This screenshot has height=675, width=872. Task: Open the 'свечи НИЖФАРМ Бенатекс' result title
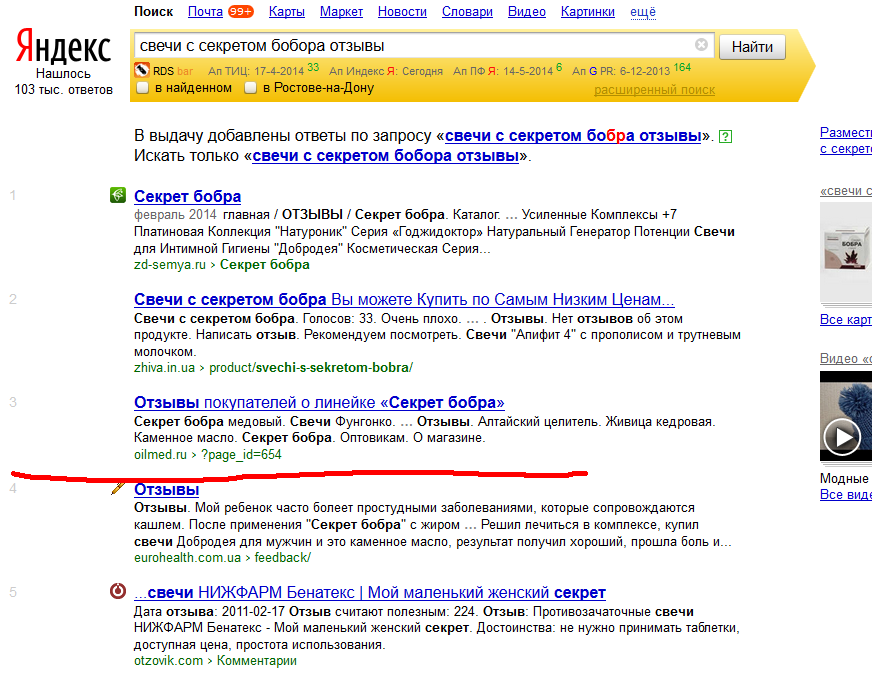[370, 593]
